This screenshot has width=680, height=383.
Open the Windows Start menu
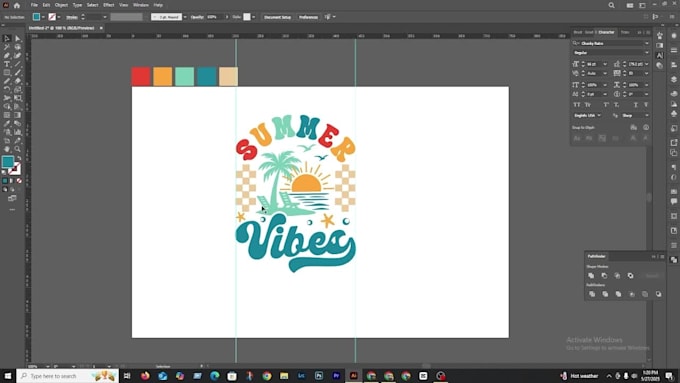point(8,376)
